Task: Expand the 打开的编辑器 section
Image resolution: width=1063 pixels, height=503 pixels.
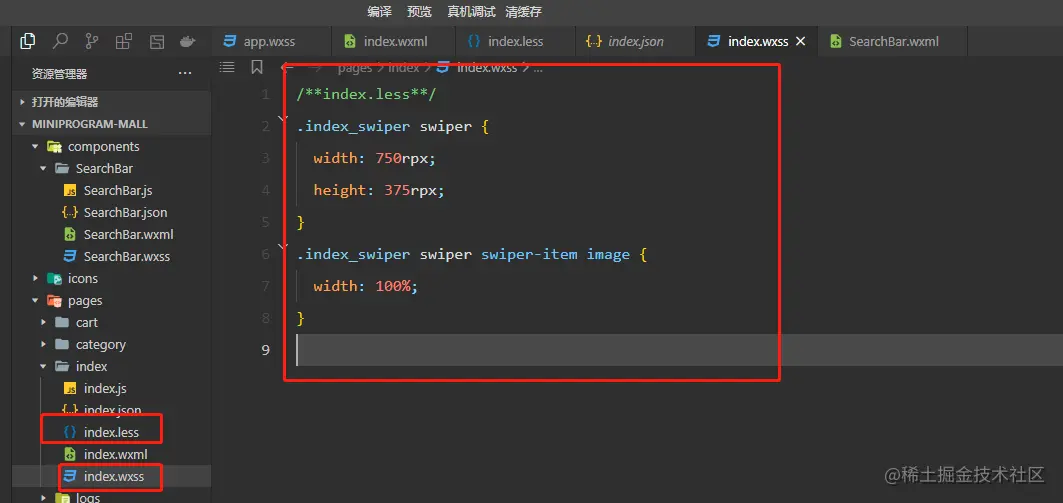Action: coord(112,102)
